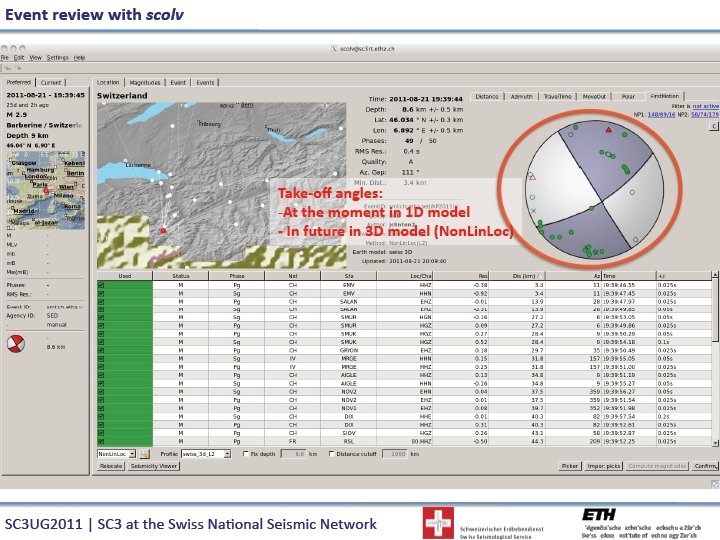
Task: Open the Edit menu
Action: (19, 58)
